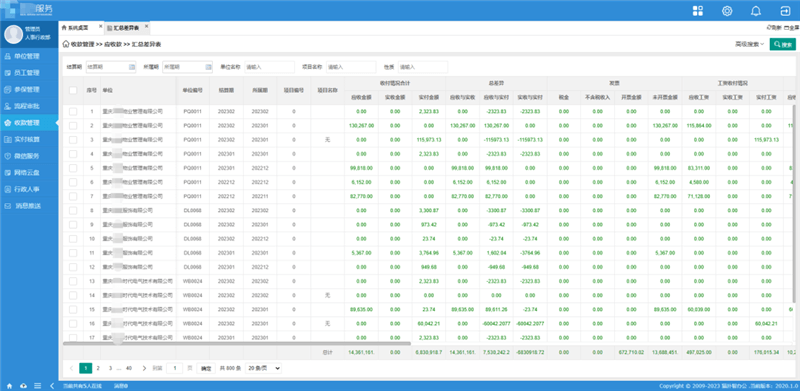The width and height of the screenshot is (800, 391).
Task: Click the 单位名称 input field
Action: [x=269, y=67]
